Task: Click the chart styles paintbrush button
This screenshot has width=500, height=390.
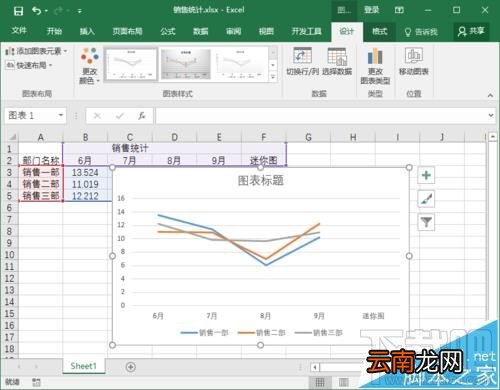Action: tap(426, 199)
